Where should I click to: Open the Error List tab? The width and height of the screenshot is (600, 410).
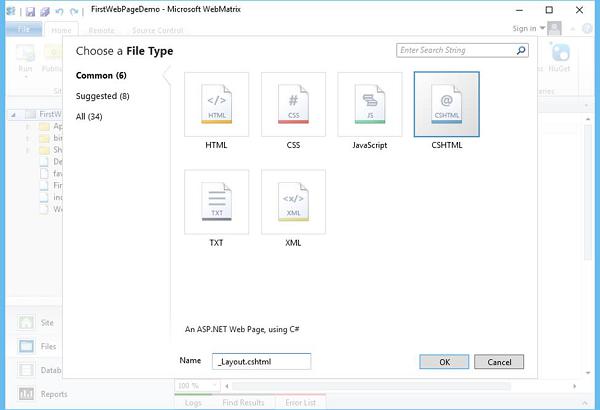click(300, 403)
